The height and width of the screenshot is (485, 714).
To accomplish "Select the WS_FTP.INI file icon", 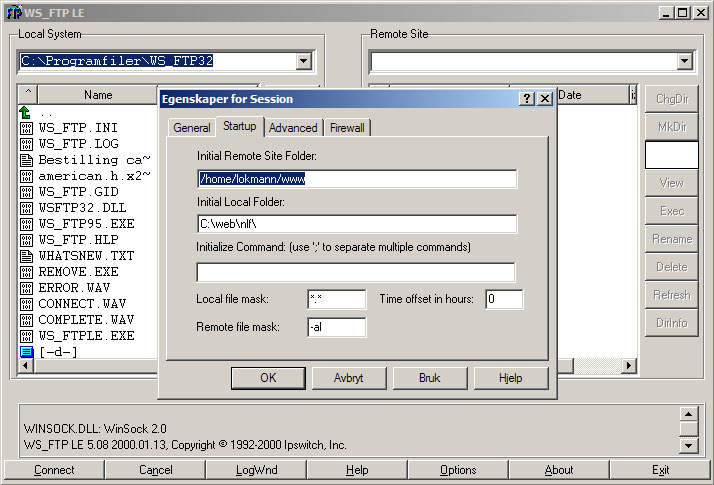I will click(x=27, y=128).
